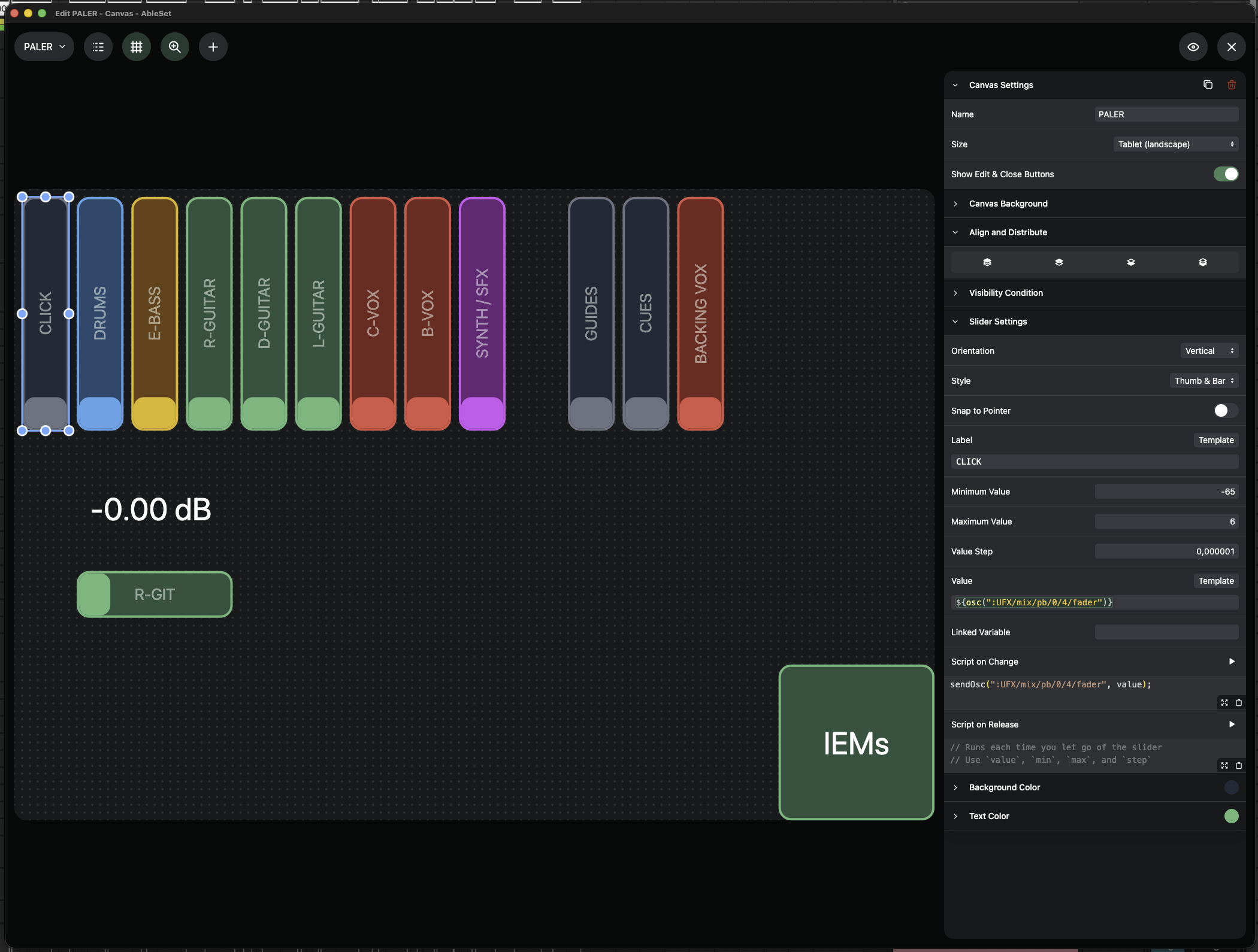This screenshot has height=952, width=1258.
Task: Open the Size dropdown Tablet (landscape)
Action: [x=1175, y=144]
